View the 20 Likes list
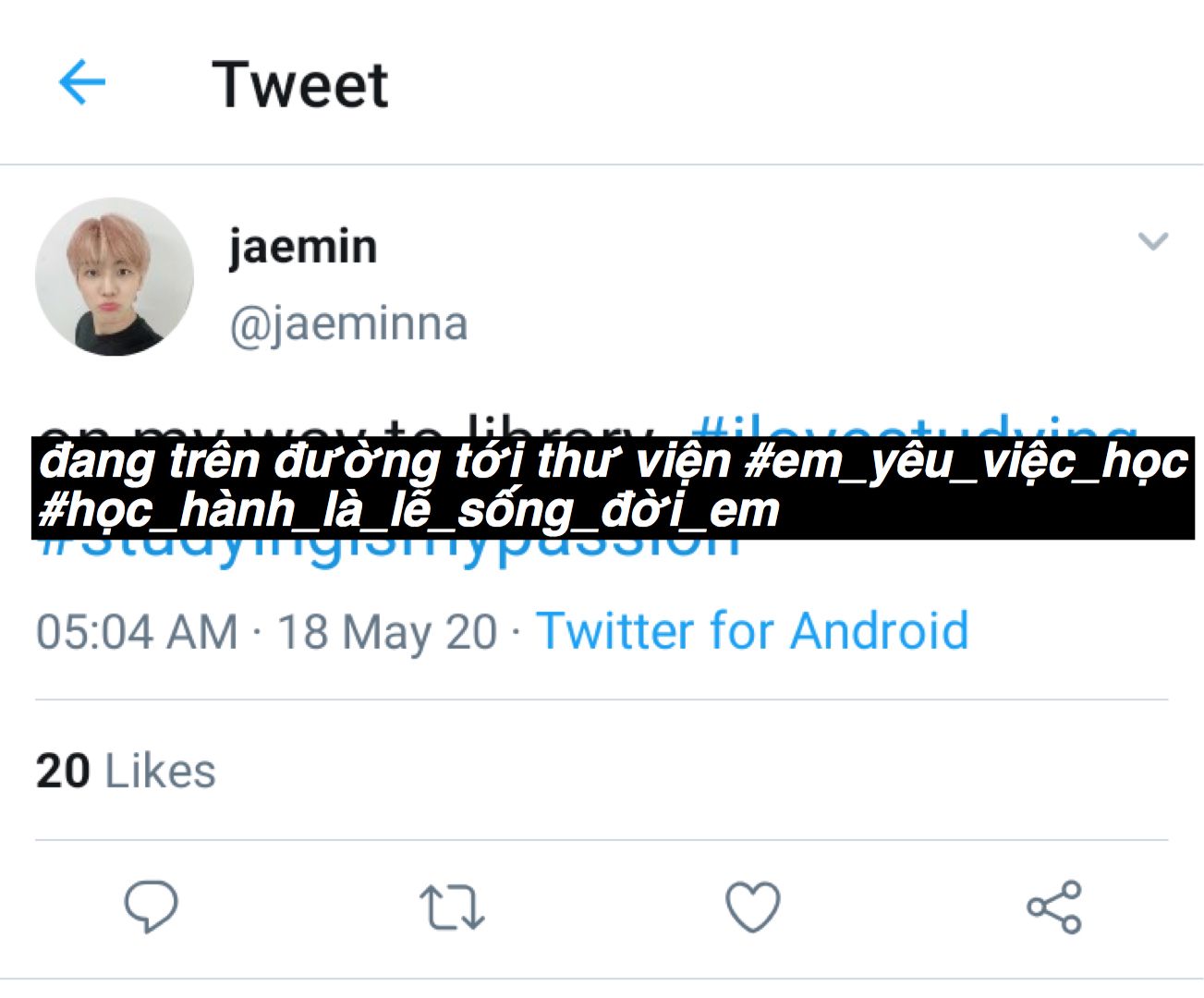 pos(126,771)
